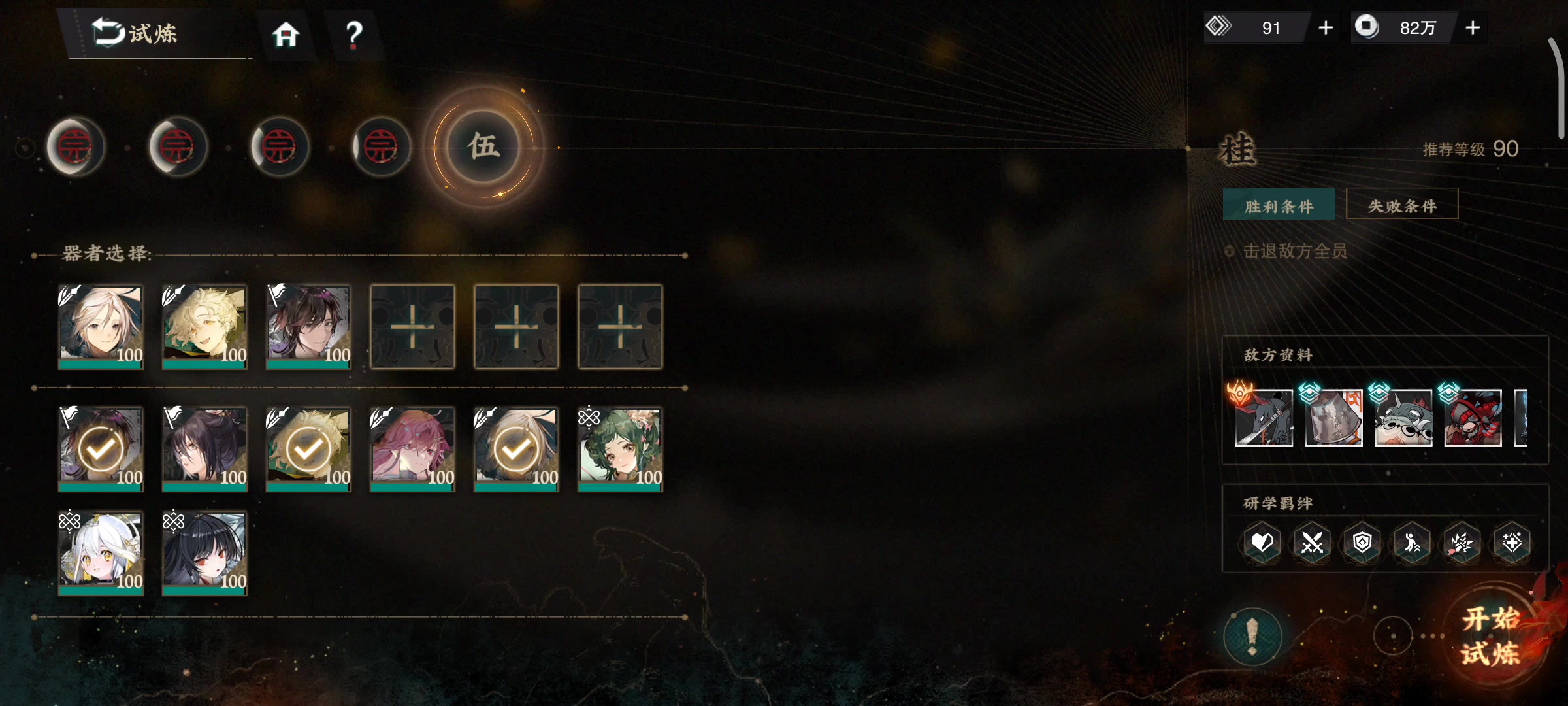The image size is (1568, 706).
Task: Uncheck the selected blonde character in roster
Action: point(308,450)
